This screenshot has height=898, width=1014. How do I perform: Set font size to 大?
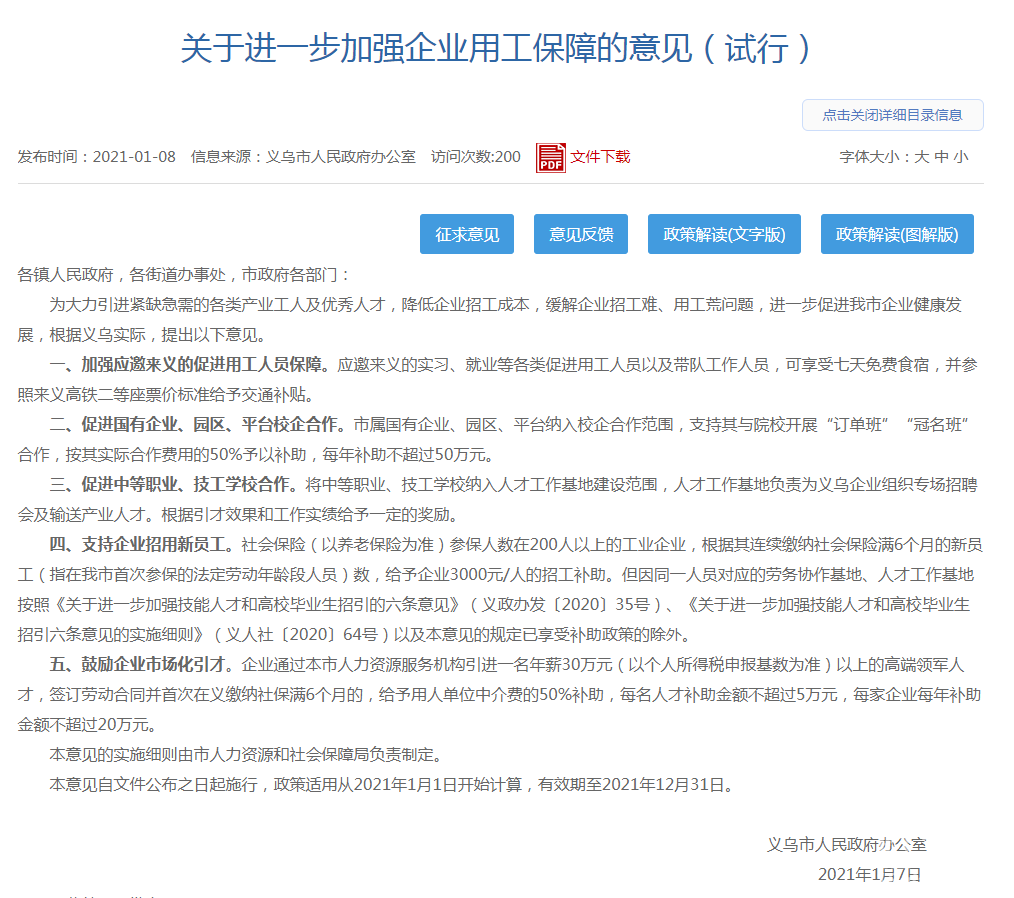(921, 157)
